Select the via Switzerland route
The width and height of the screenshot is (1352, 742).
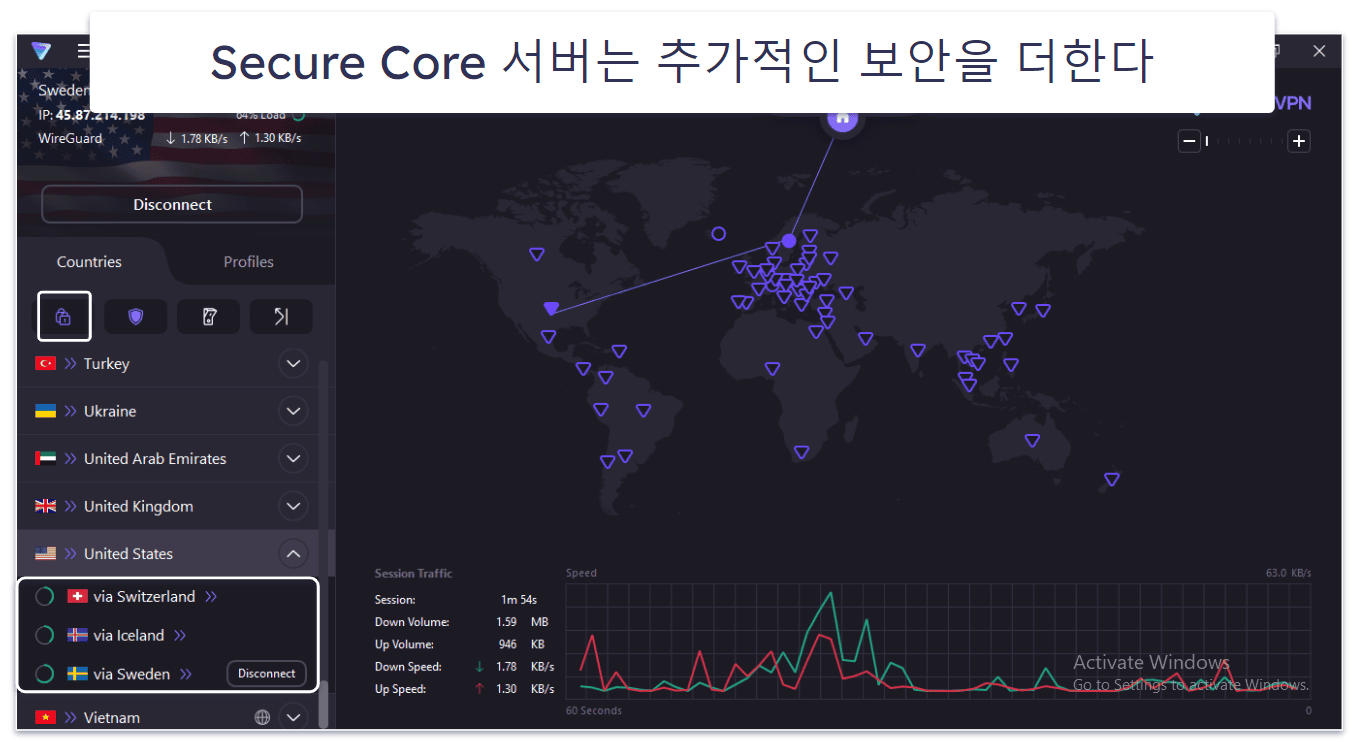[x=144, y=596]
